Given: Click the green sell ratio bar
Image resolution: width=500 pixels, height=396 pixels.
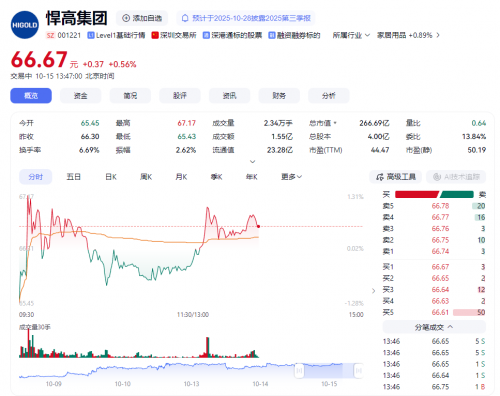Looking at the screenshot, I should coord(457,194).
